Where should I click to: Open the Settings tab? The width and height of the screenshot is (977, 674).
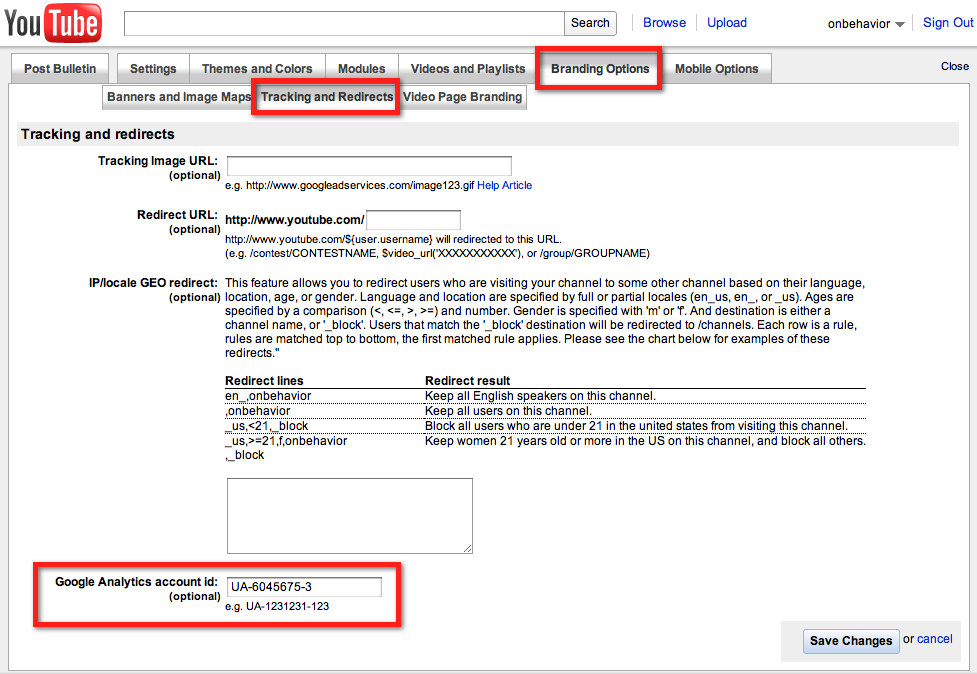coord(153,69)
